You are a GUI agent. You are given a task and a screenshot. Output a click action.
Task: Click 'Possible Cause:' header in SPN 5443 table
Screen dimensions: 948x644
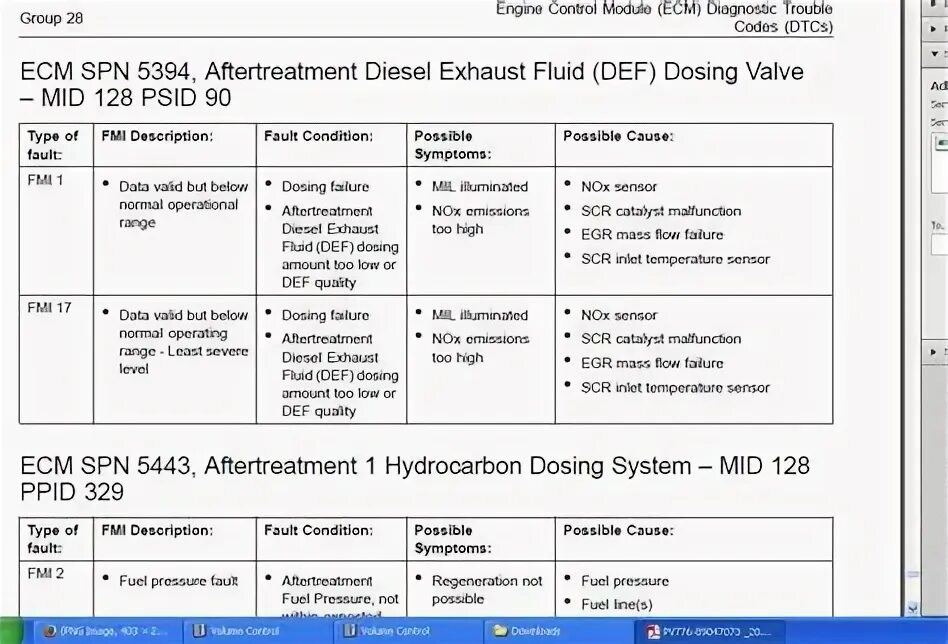click(618, 530)
